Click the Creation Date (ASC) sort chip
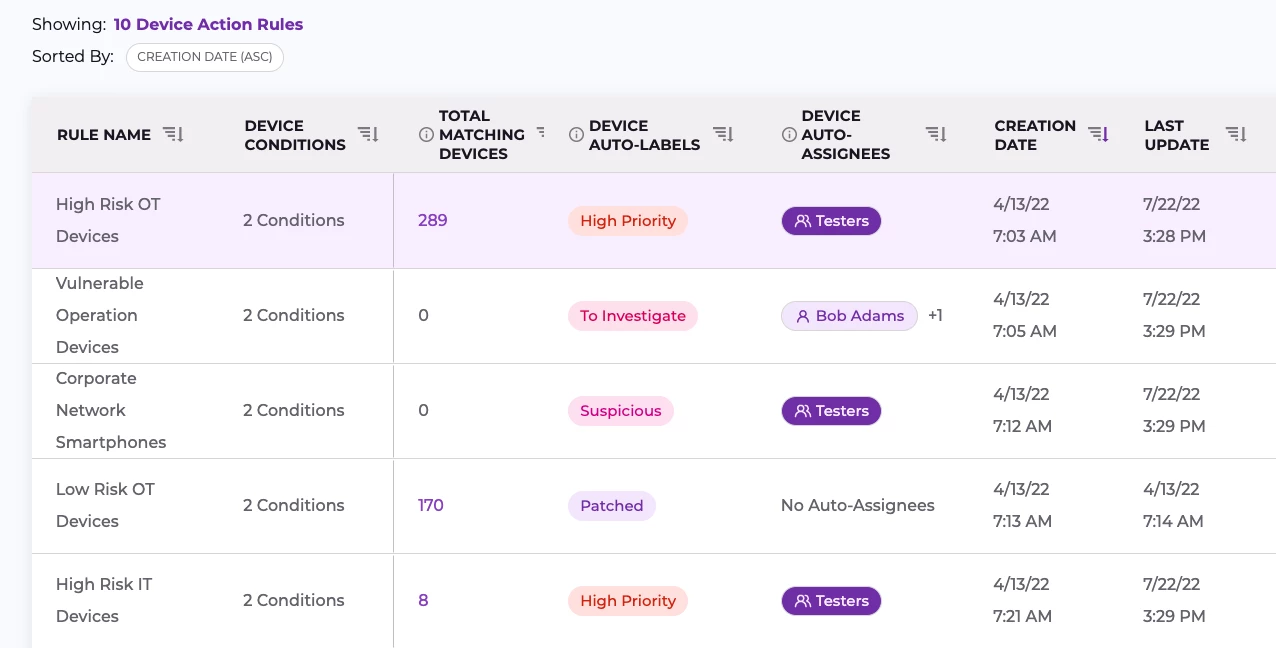Screen dimensions: 1276x648 (205, 57)
